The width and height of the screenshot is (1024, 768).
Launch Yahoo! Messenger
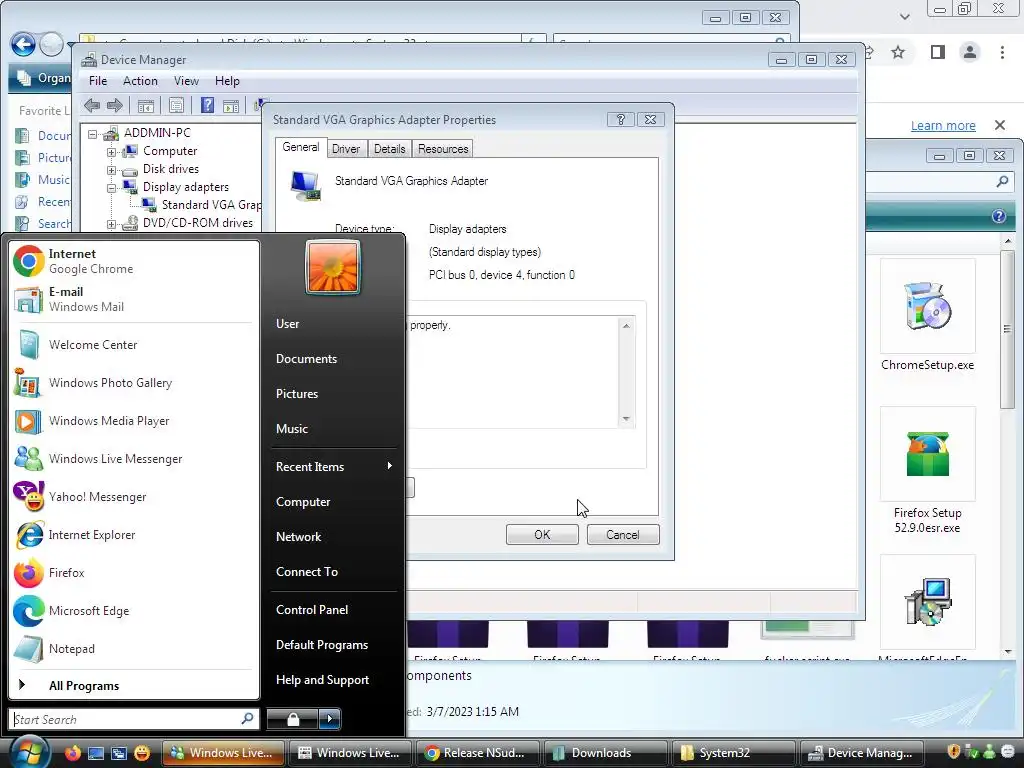(x=134, y=496)
